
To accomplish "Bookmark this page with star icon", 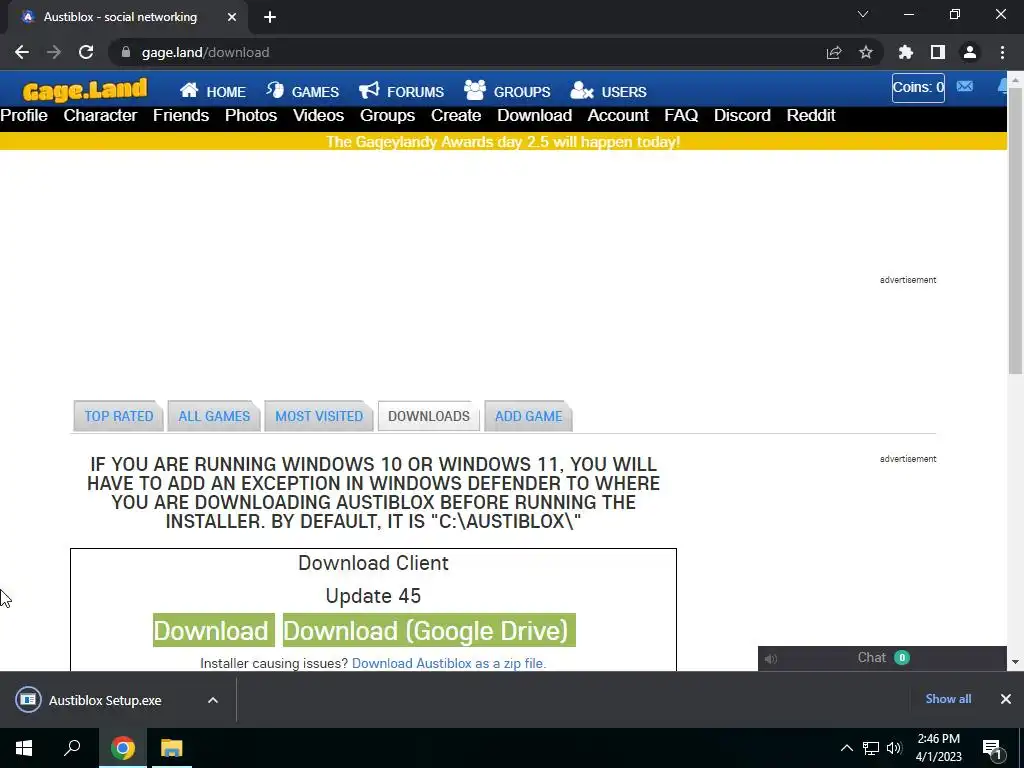I will pos(866,52).
